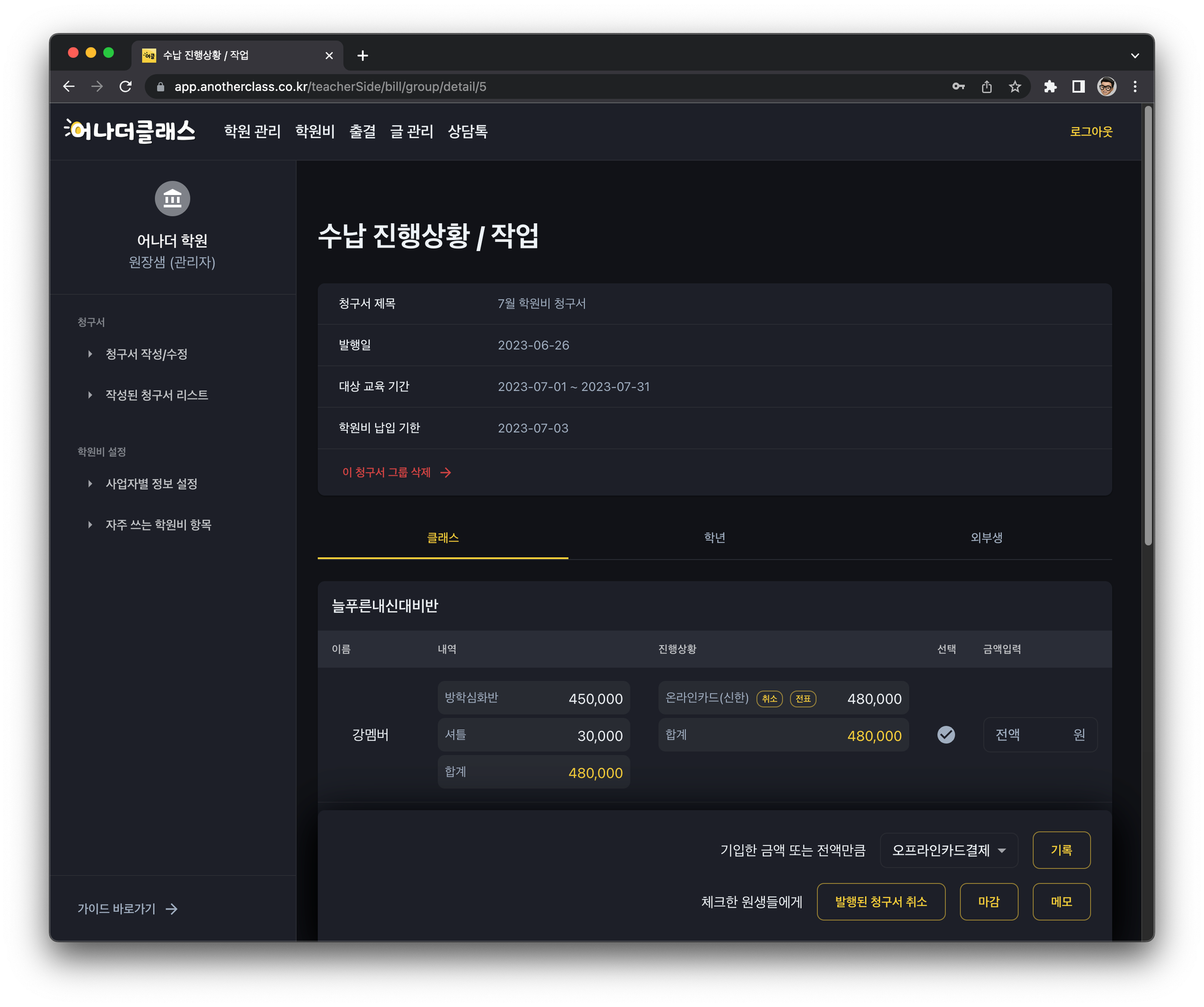Open the 글 관리 menu
The width and height of the screenshot is (1204, 1007).
point(411,131)
